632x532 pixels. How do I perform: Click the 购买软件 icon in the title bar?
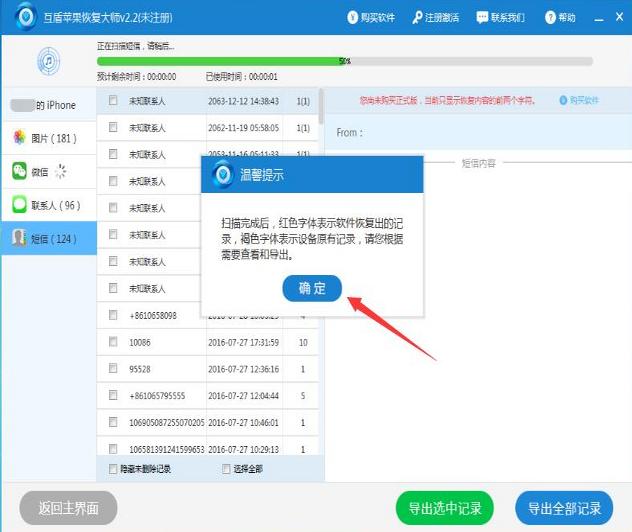click(x=352, y=17)
